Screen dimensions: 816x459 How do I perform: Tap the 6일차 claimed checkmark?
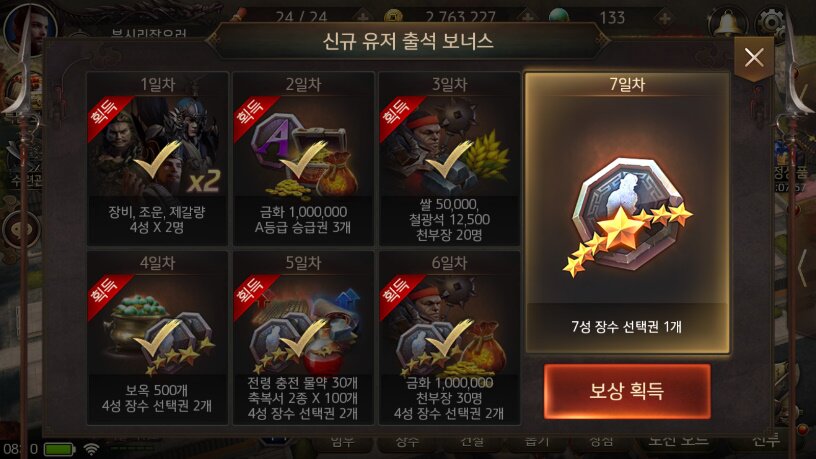[450, 339]
